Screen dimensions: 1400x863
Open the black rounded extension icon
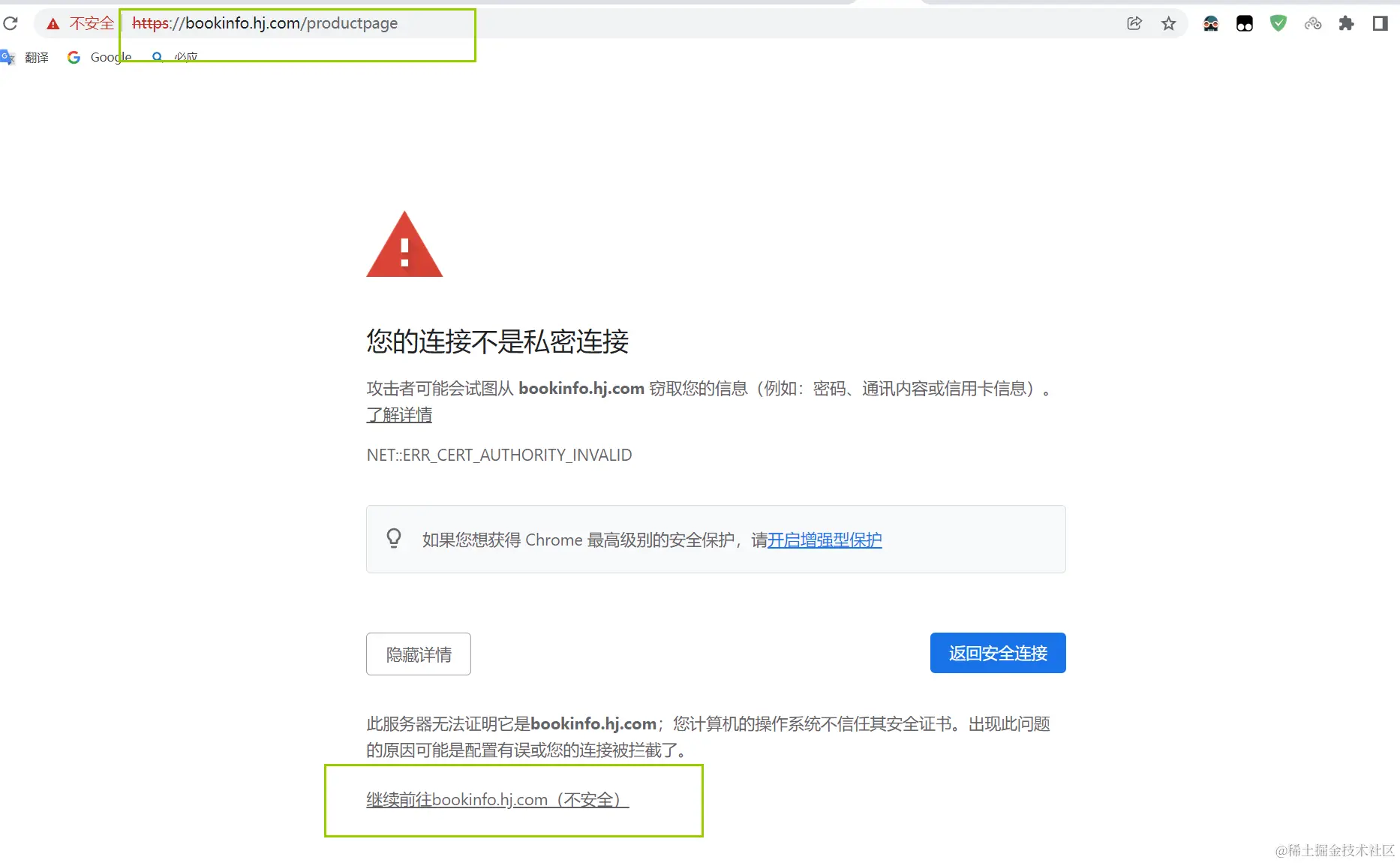click(1245, 23)
